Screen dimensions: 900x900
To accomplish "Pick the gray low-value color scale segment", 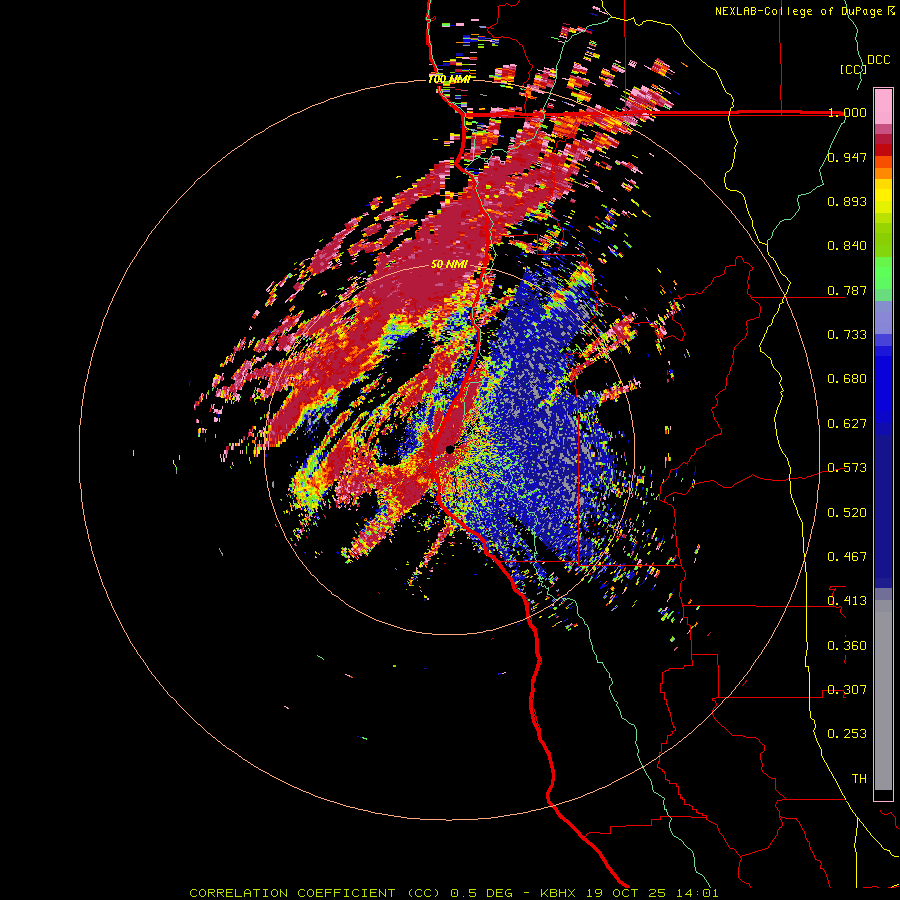I will pos(883,695).
